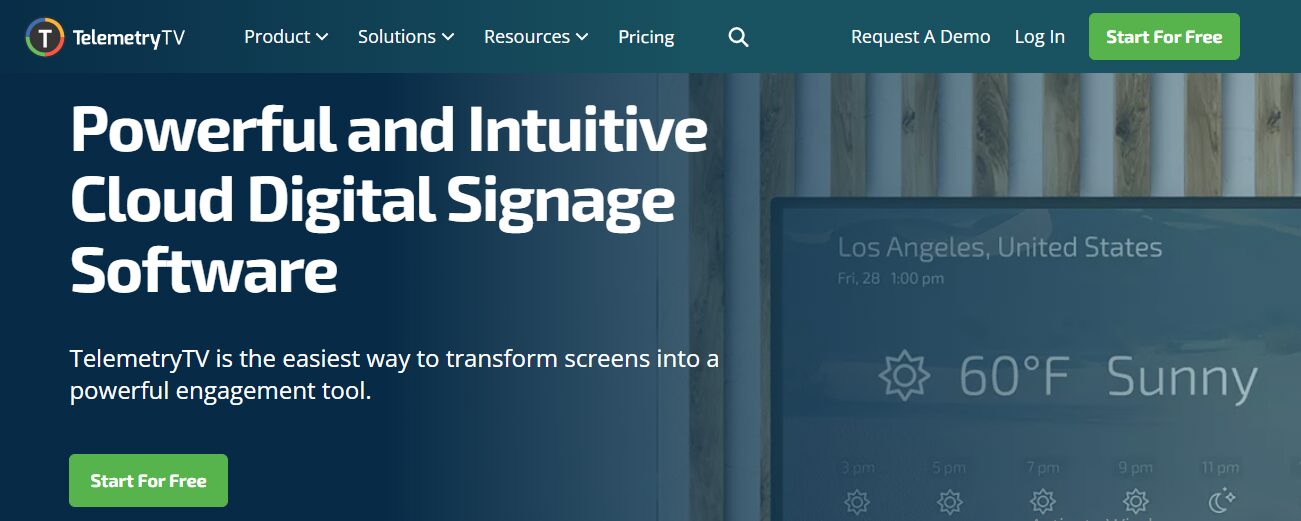The width and height of the screenshot is (1301, 521).
Task: Go to the Pricing page
Action: point(646,37)
